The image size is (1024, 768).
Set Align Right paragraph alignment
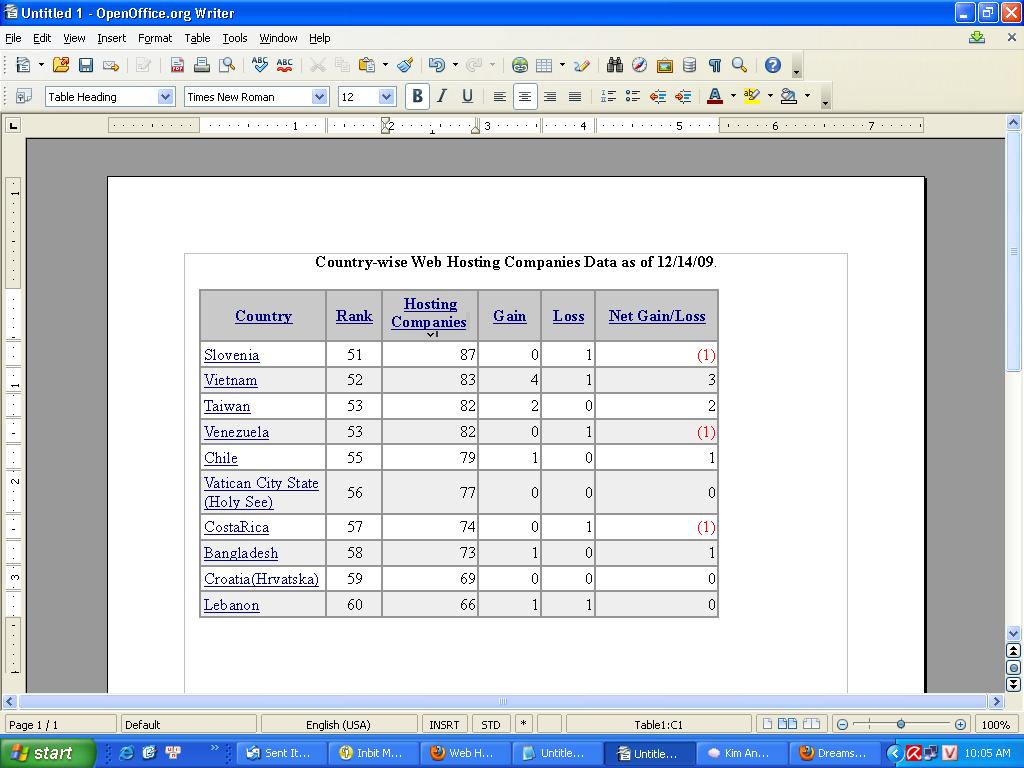click(x=550, y=97)
